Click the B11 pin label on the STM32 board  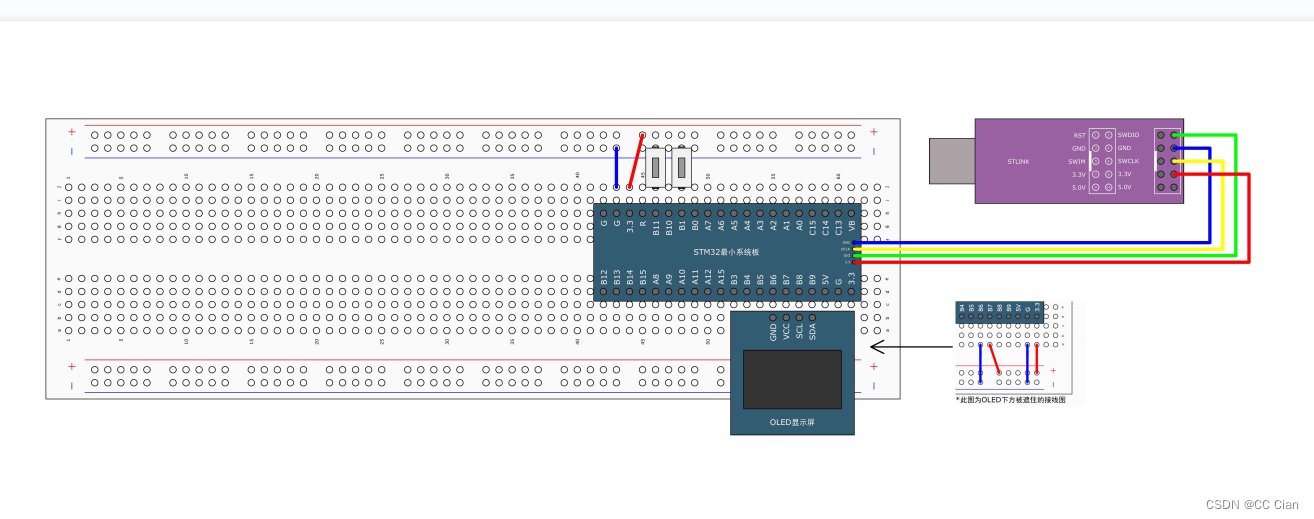click(656, 227)
